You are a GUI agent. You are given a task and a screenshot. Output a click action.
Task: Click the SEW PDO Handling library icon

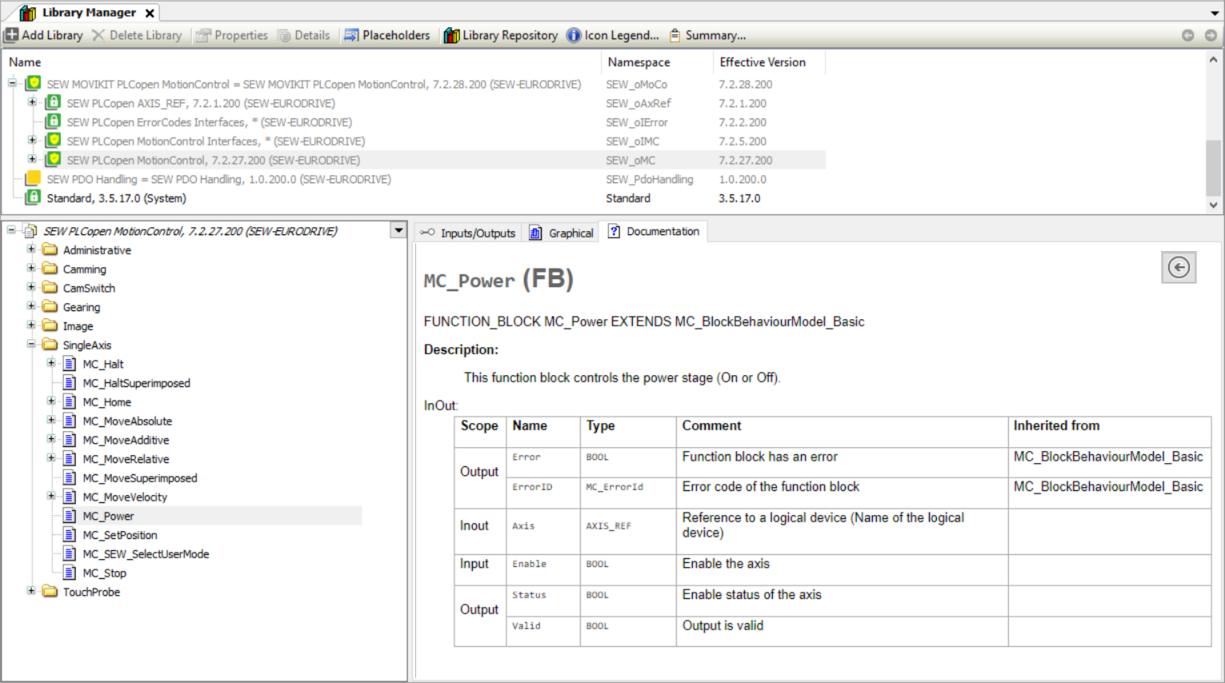33,179
